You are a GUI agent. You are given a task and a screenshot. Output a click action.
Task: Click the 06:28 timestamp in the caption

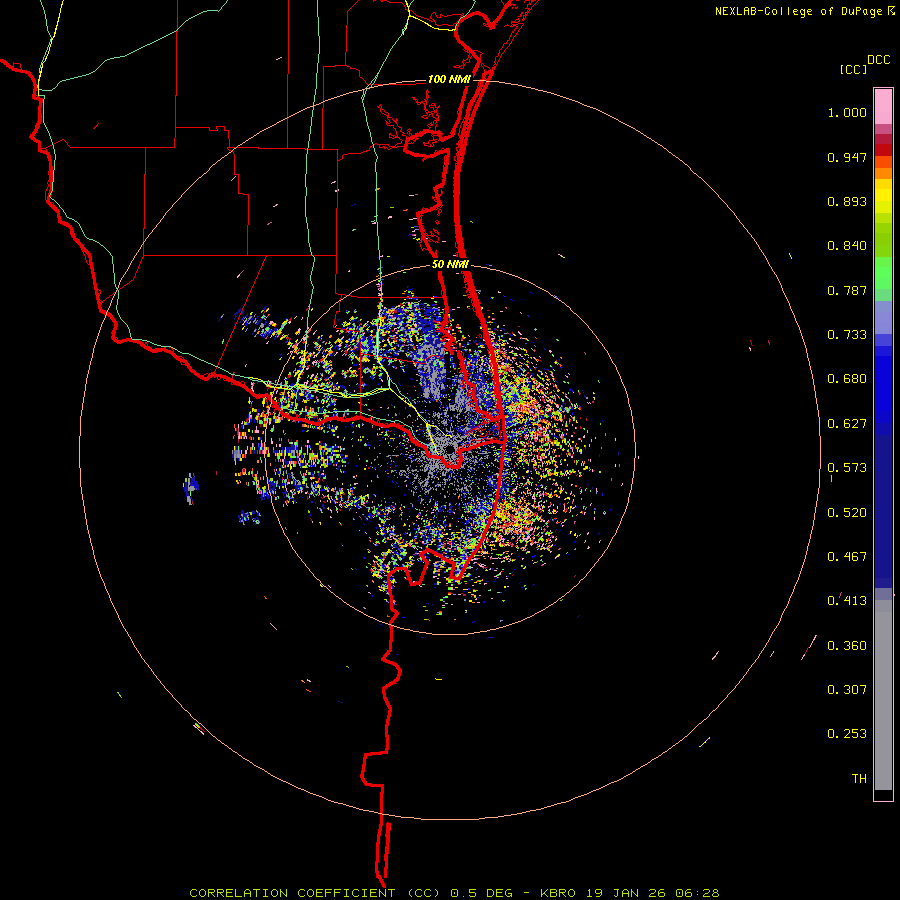coord(697,893)
